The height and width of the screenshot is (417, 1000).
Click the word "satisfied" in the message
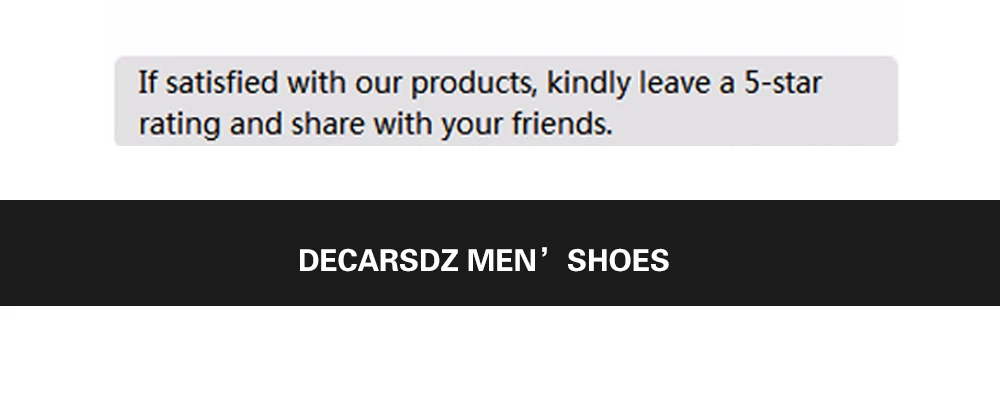(222, 83)
